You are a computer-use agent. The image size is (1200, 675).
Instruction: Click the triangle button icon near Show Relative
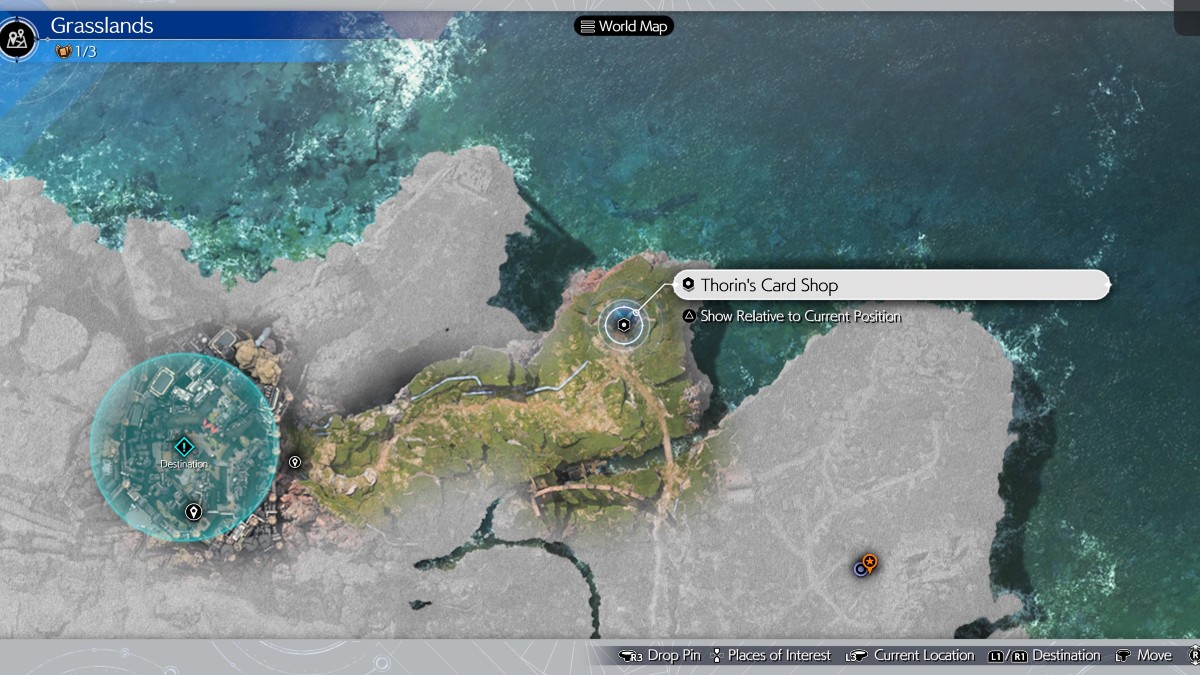click(689, 316)
